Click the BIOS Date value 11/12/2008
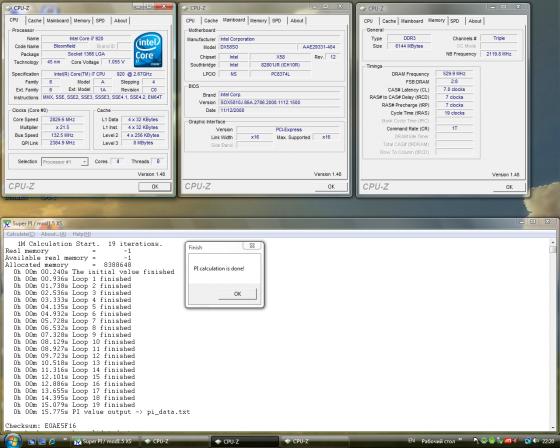Image resolution: width=560 pixels, height=448 pixels. coord(279,110)
